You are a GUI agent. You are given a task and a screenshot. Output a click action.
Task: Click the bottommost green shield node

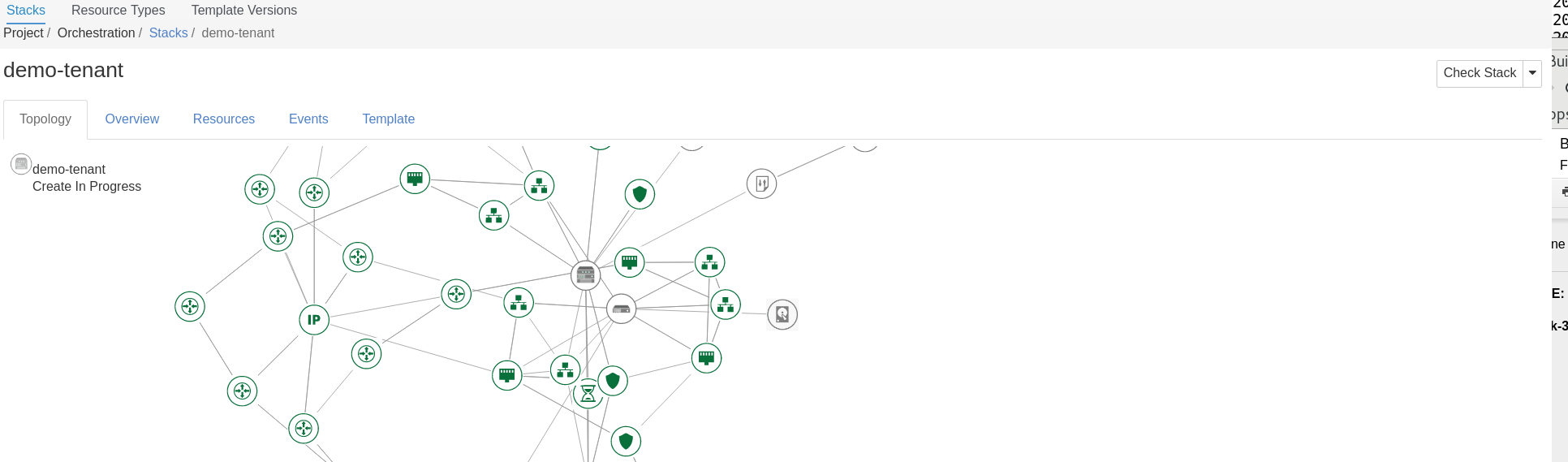[626, 441]
